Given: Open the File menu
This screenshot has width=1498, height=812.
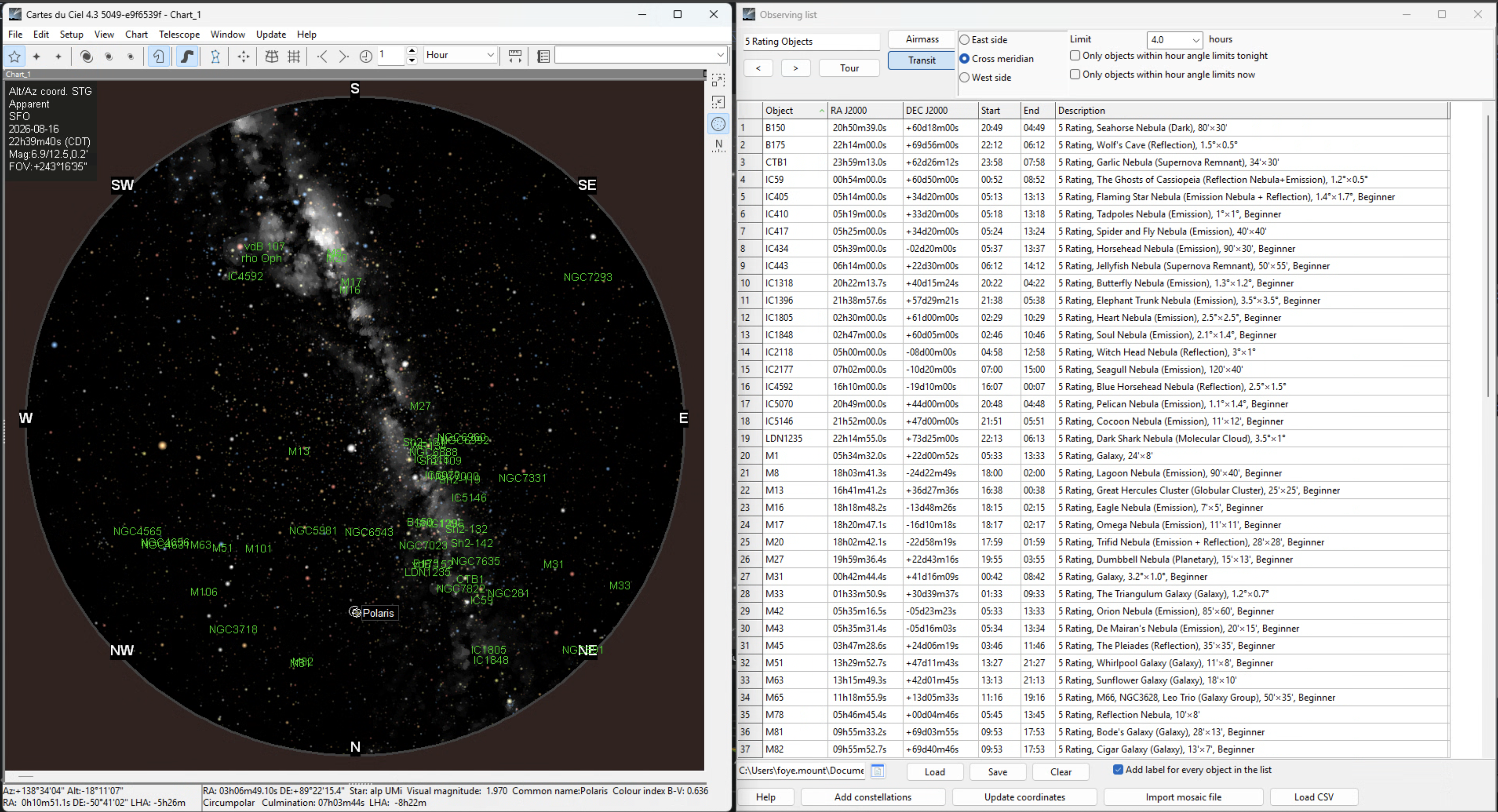Looking at the screenshot, I should [x=15, y=34].
